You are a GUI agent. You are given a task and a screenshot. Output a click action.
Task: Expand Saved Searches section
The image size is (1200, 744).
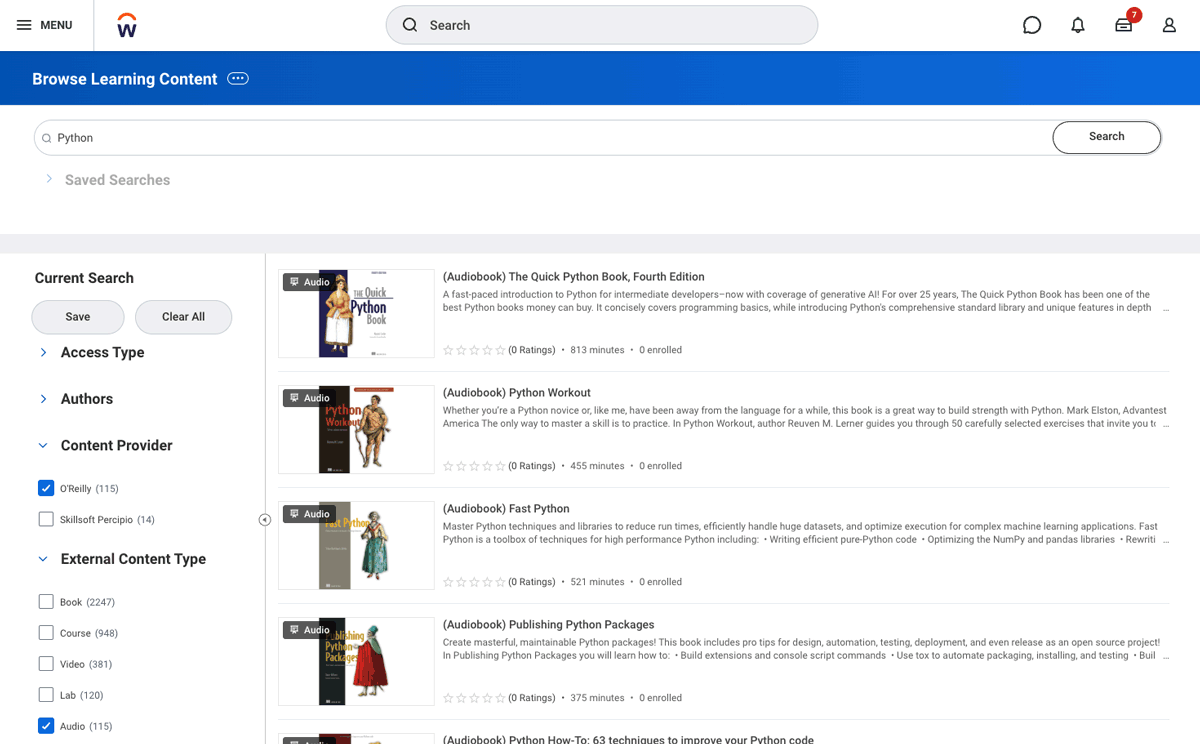point(49,179)
